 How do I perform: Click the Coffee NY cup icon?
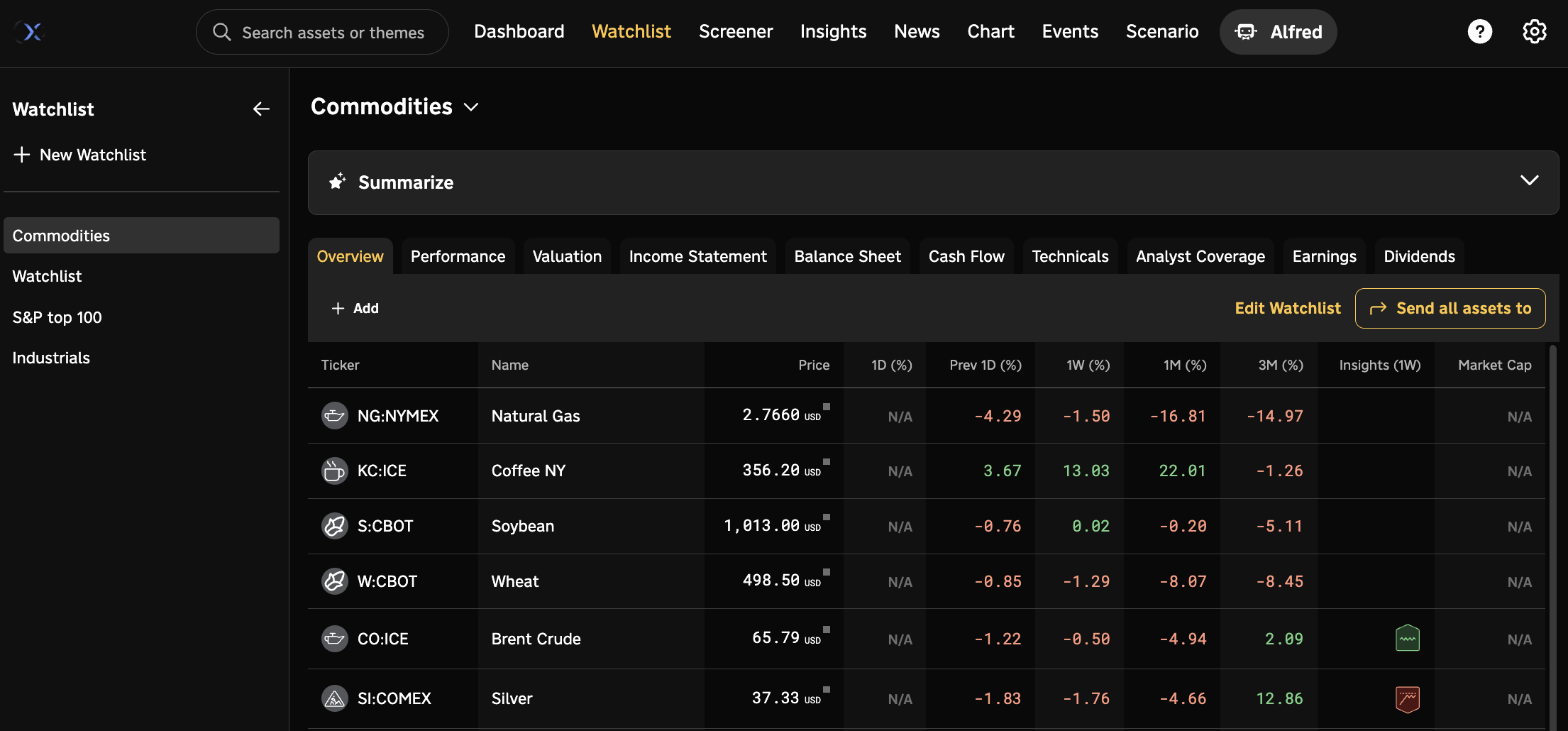click(x=334, y=471)
